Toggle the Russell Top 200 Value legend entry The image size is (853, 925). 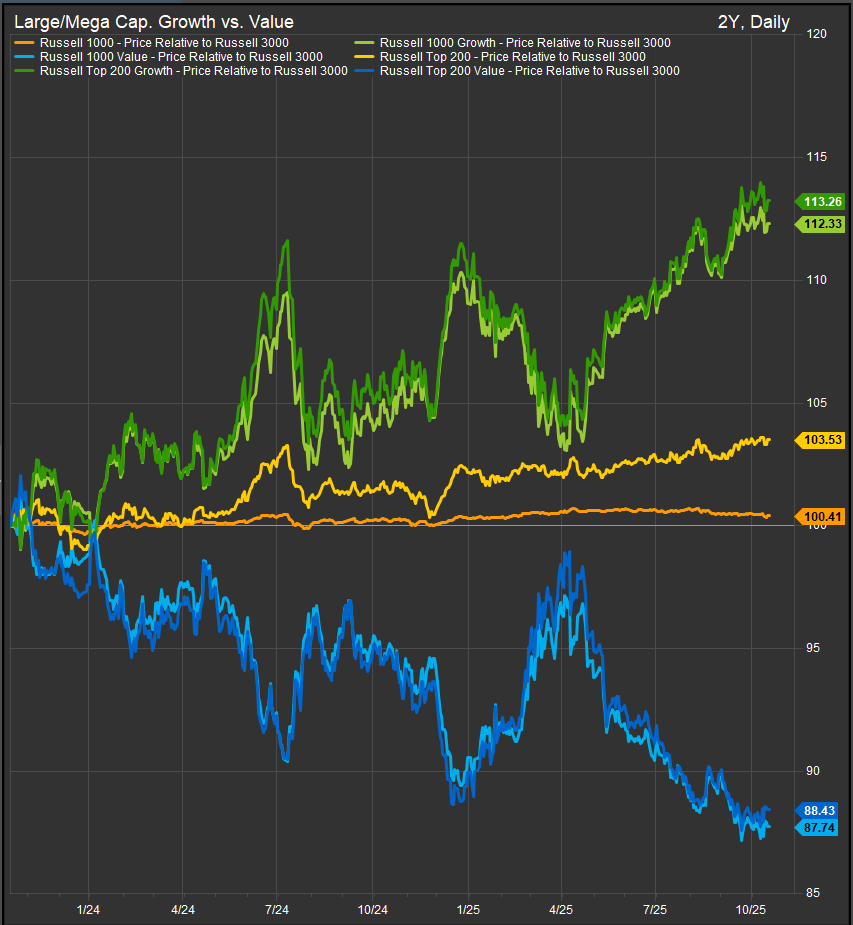click(x=530, y=71)
